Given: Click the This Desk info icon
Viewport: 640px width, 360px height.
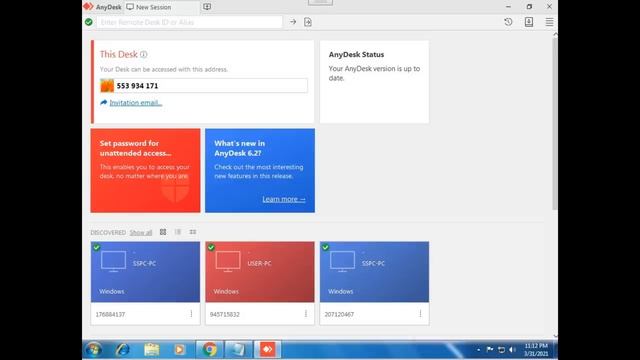Looking at the screenshot, I should coord(144,54).
